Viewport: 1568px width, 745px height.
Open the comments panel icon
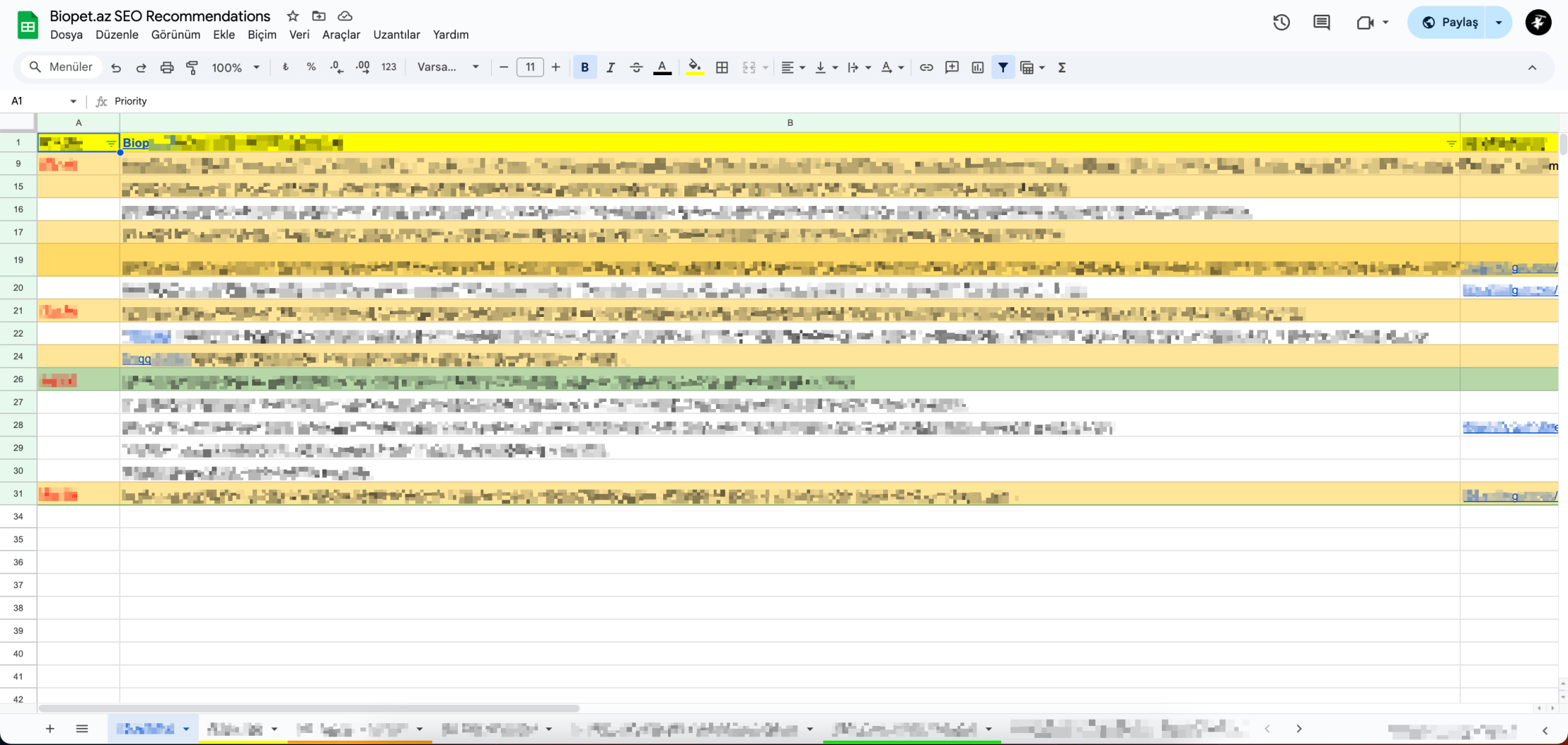click(x=1321, y=22)
